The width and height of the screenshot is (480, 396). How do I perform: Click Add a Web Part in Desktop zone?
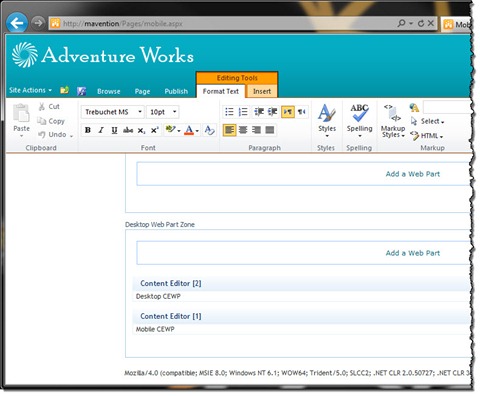413,253
